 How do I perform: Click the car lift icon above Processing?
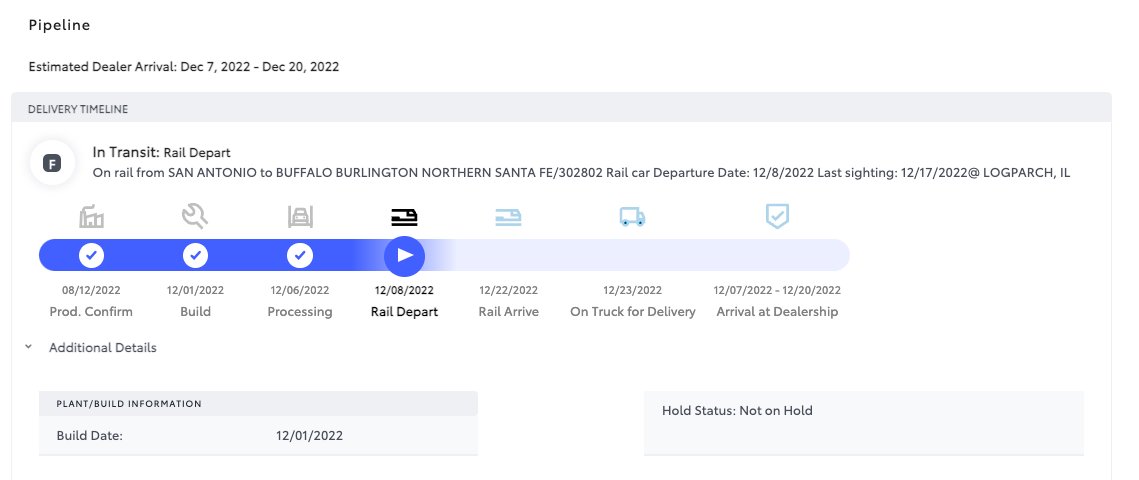300,216
